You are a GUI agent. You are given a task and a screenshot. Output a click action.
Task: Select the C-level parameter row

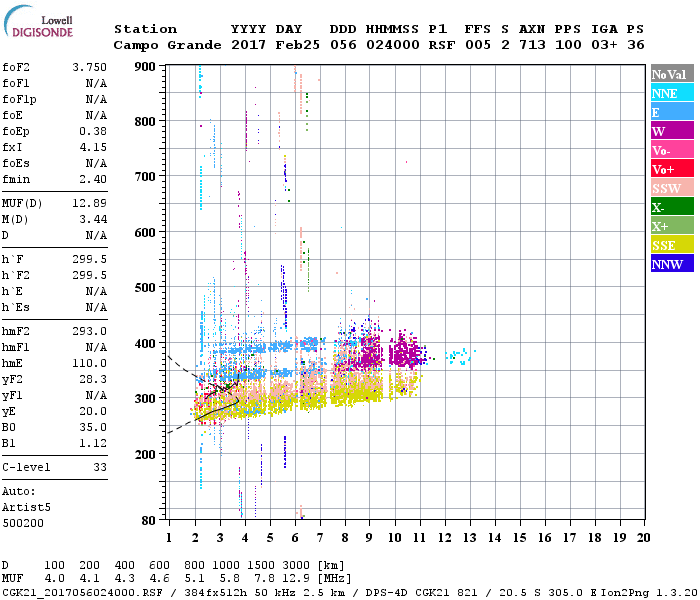[x=55, y=467]
